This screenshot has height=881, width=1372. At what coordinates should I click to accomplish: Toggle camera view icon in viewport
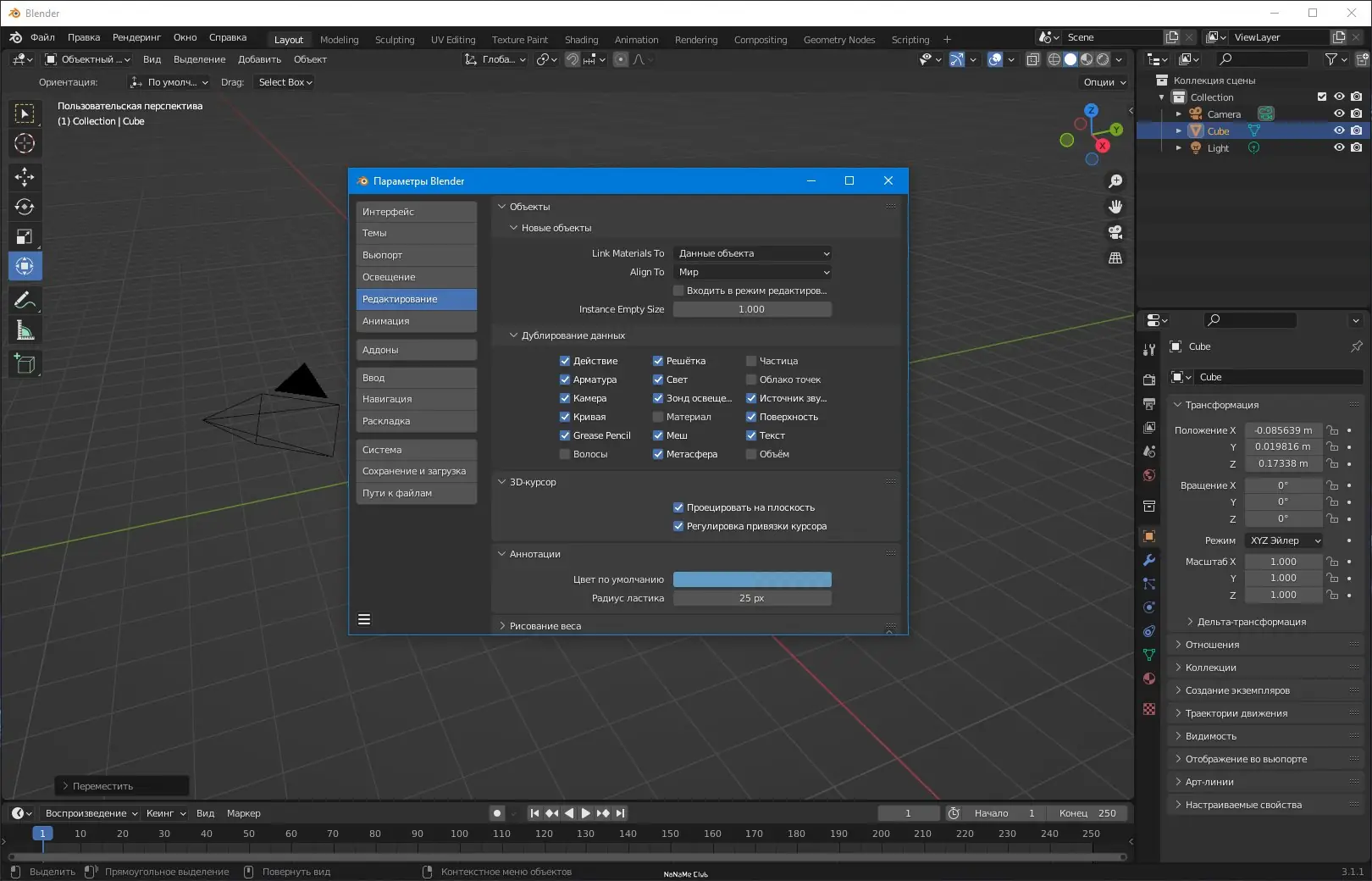(x=1115, y=232)
